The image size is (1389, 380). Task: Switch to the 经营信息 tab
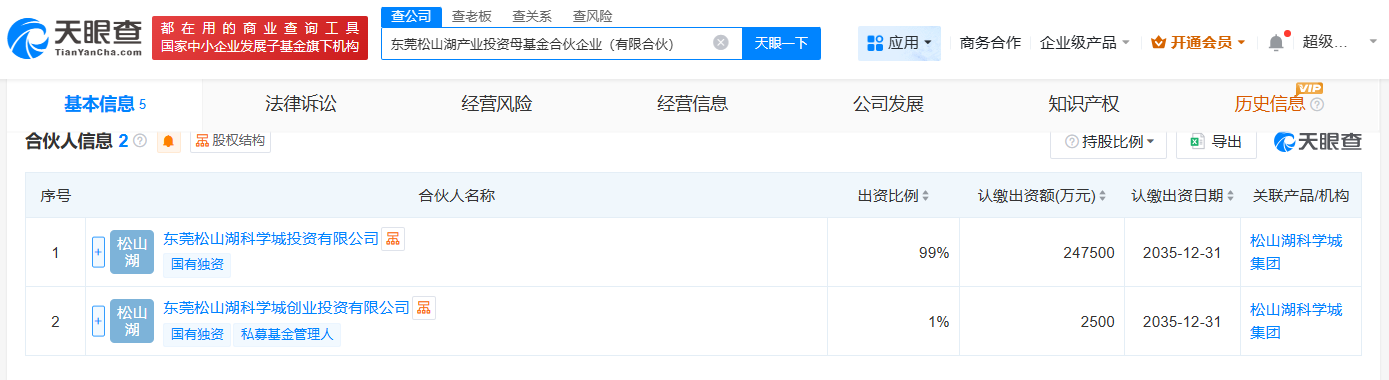(x=693, y=104)
